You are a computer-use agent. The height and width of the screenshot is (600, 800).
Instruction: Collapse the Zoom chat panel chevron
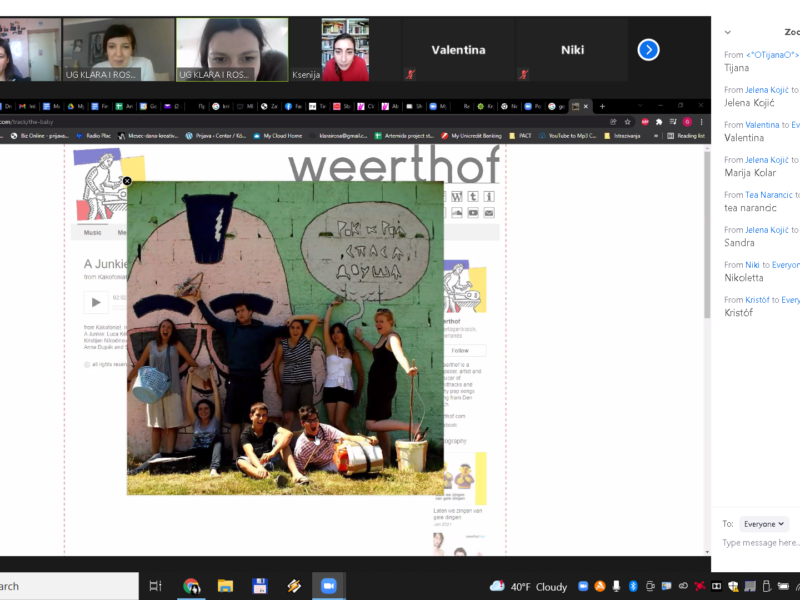pyautogui.click(x=728, y=32)
